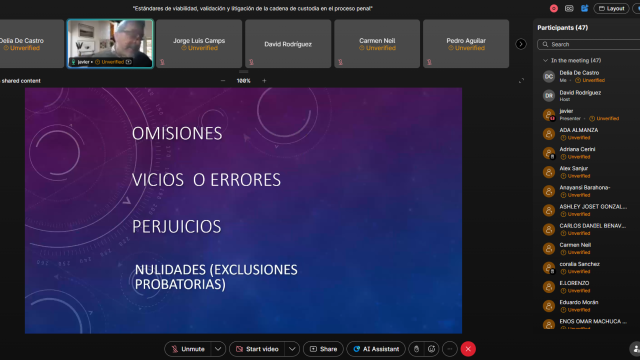Click the meeting title text at top
Screen dimensions: 640x360
(x=253, y=8)
